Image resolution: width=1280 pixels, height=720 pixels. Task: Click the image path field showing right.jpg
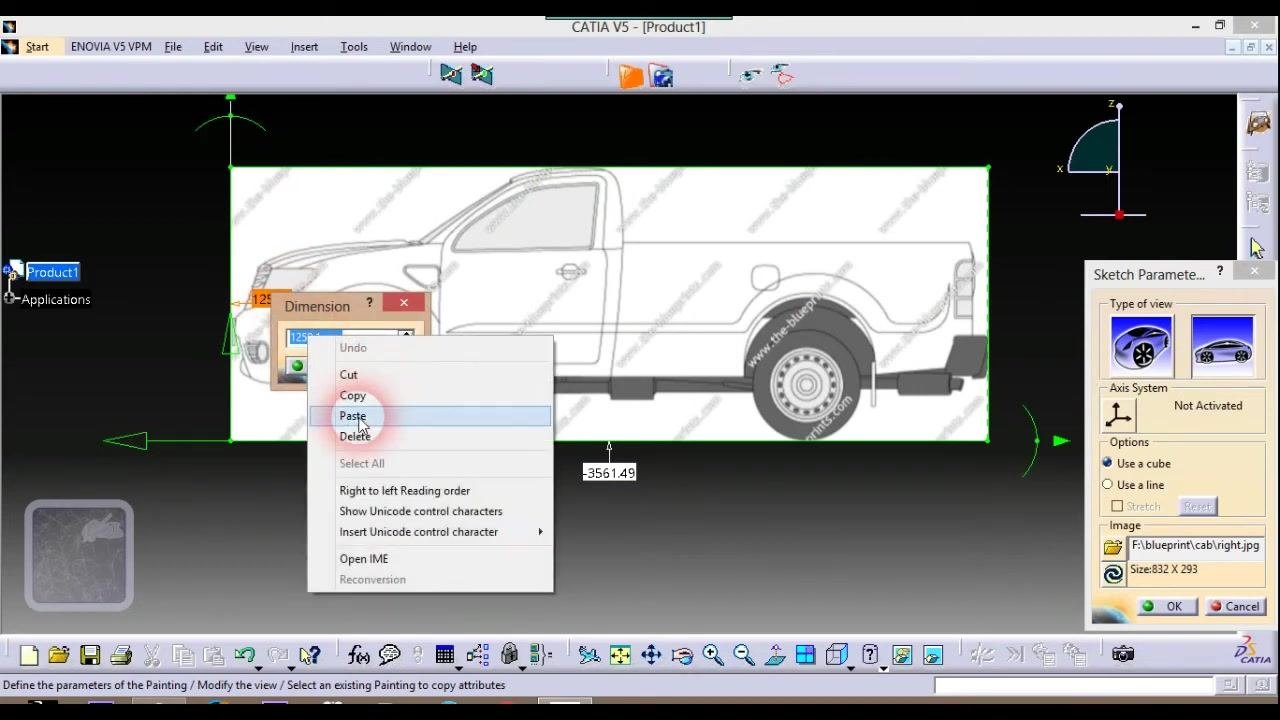pyautogui.click(x=1196, y=546)
